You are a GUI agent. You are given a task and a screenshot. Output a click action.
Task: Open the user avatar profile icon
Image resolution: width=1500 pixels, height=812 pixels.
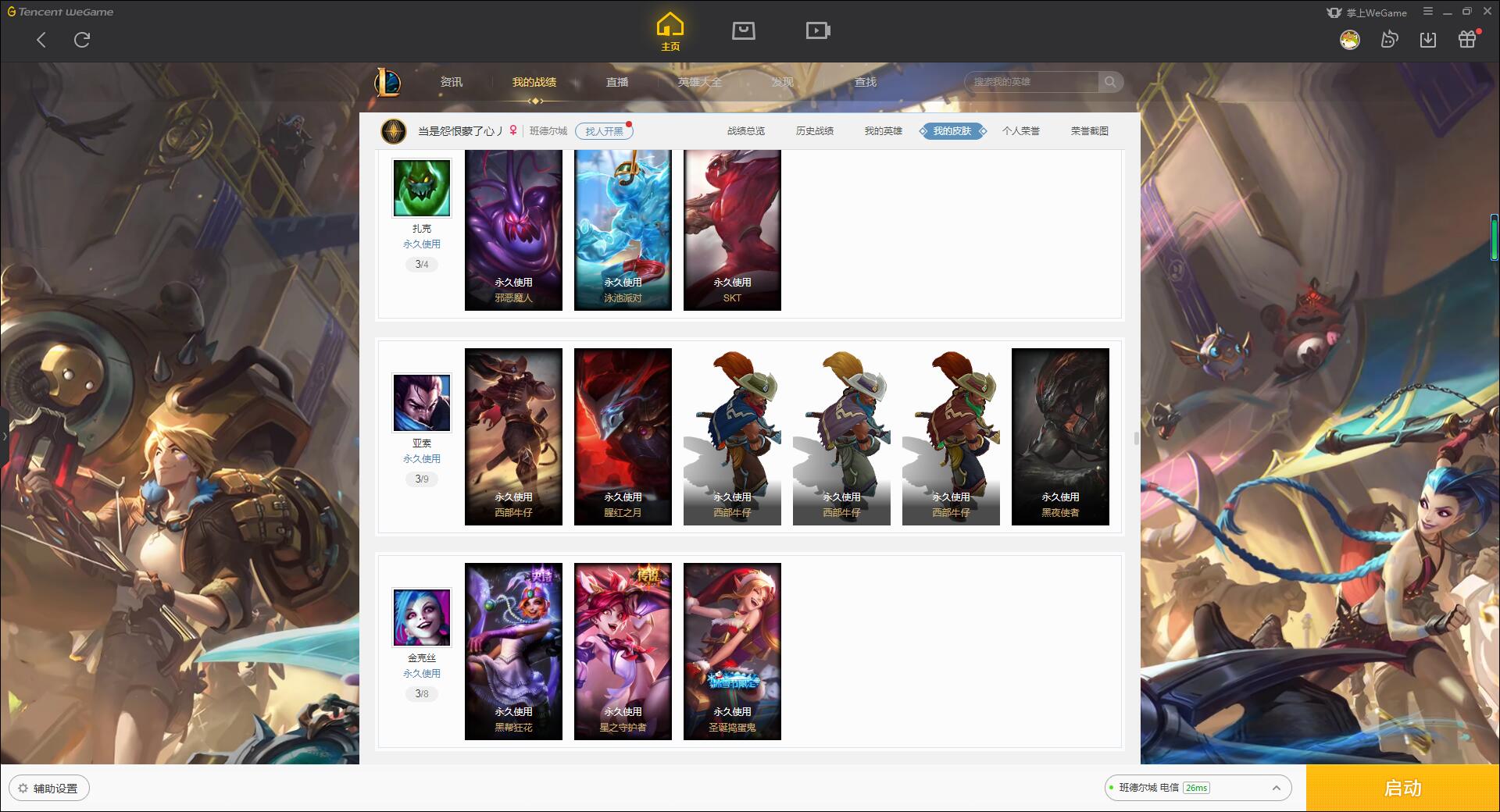1349,40
